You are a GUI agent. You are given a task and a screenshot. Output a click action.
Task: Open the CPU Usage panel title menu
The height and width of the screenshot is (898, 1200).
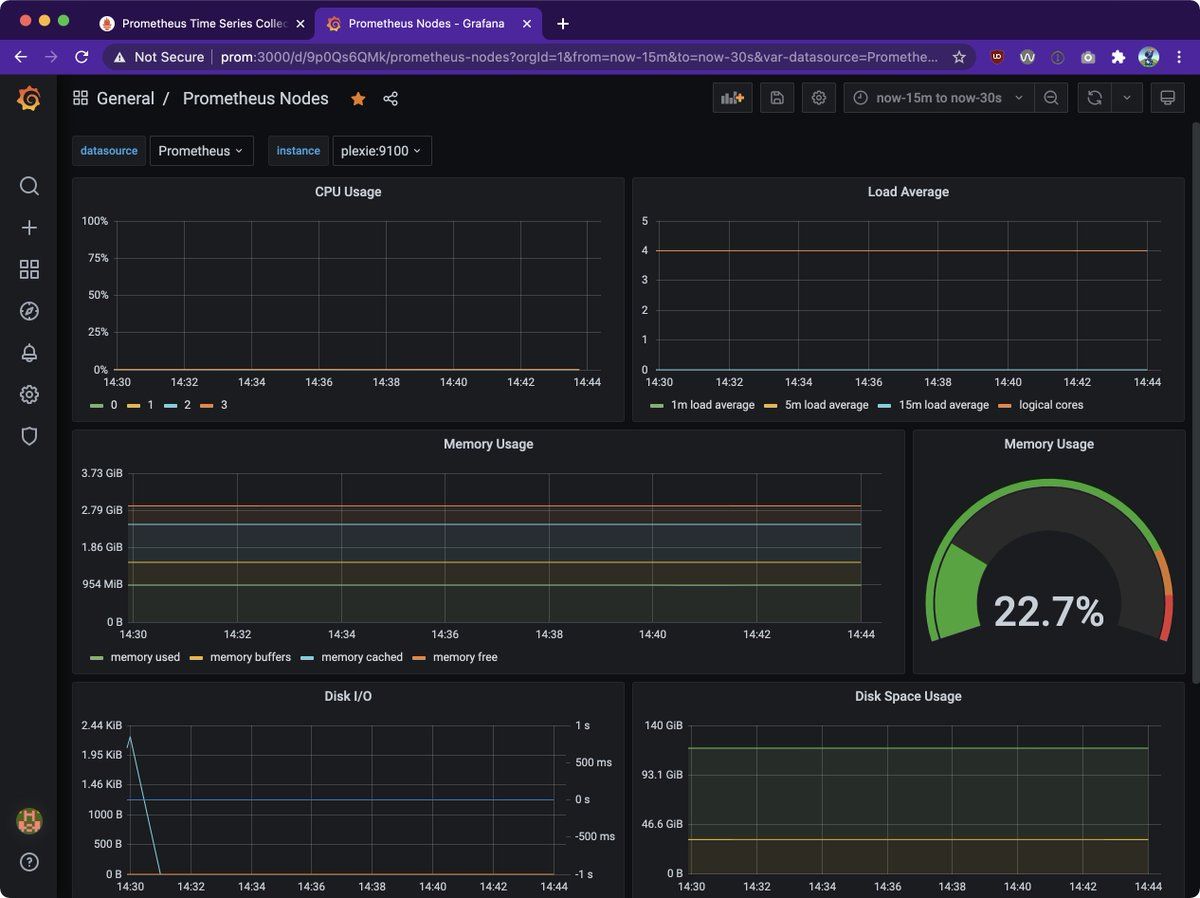(348, 192)
